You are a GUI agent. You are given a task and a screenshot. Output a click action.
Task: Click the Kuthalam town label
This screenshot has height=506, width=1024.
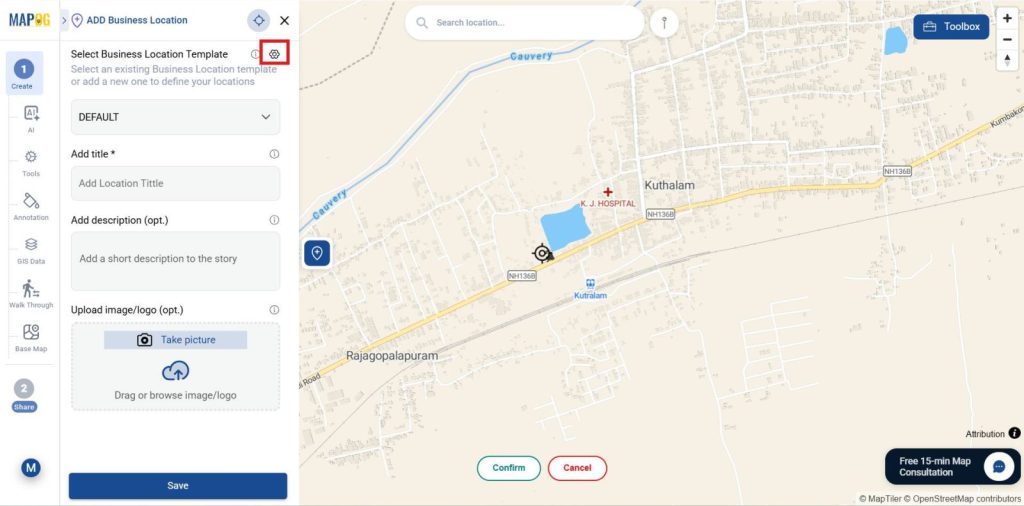tap(669, 185)
